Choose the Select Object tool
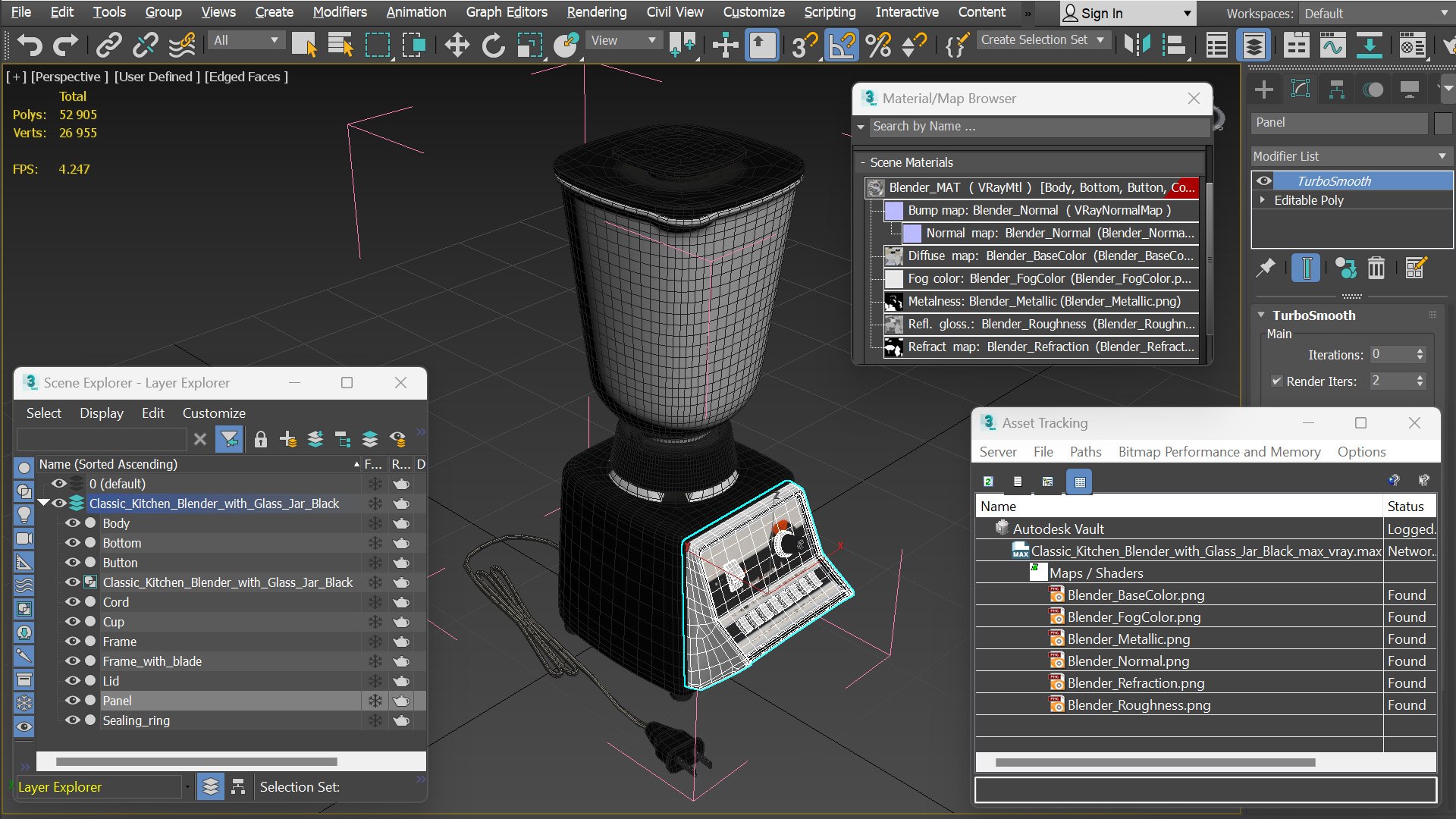1456x819 pixels. 304,45
